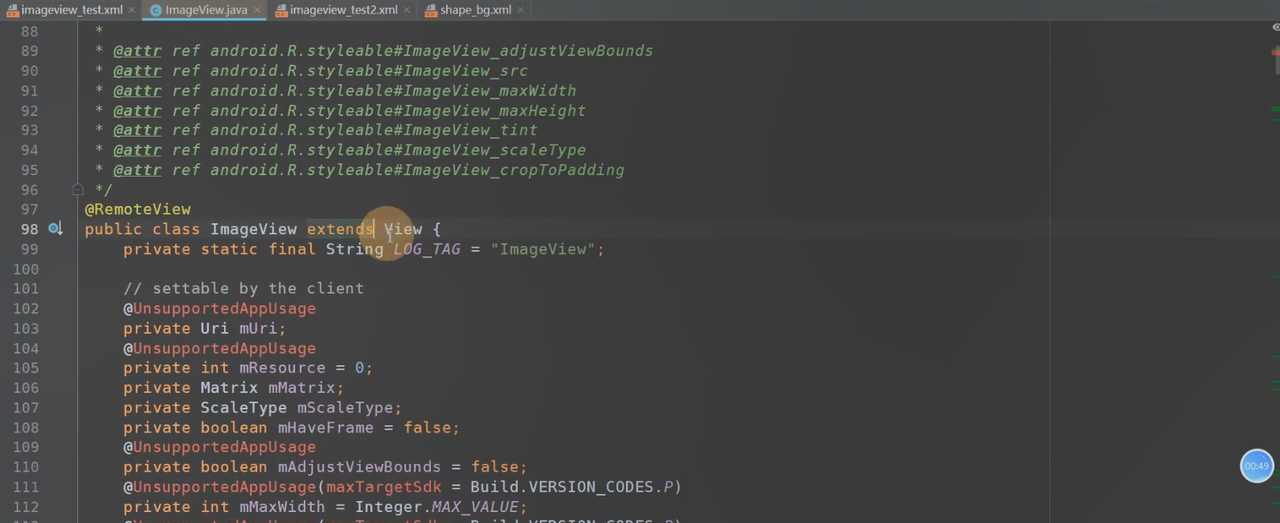Screen dimensions: 1280x523
Task: Click line number 98 in the gutter
Action: click(x=29, y=229)
